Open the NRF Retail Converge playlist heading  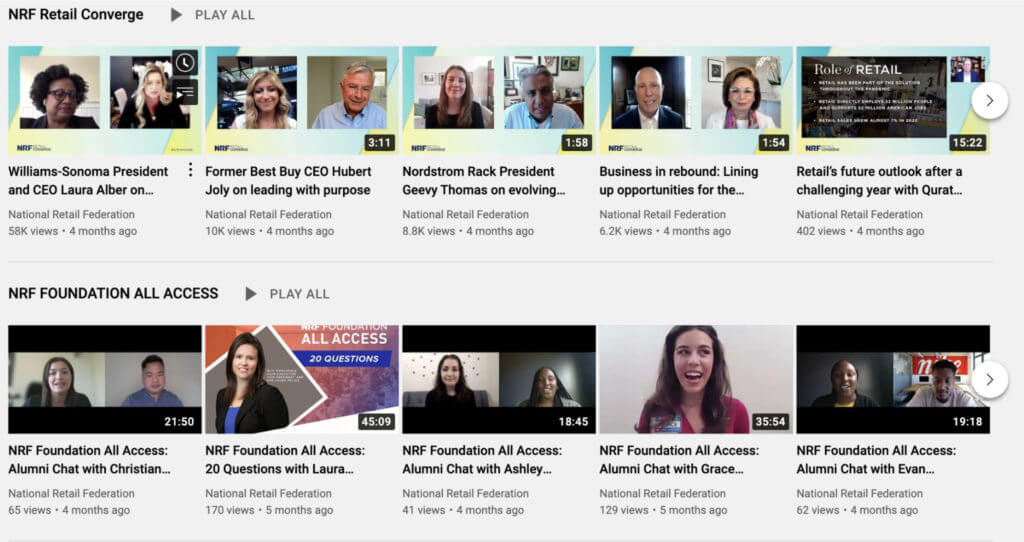pos(76,14)
